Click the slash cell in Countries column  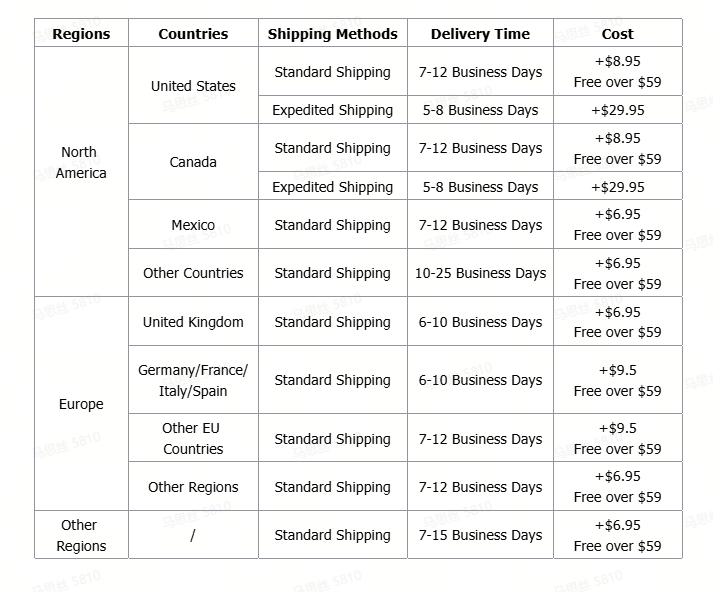pyautogui.click(x=193, y=535)
